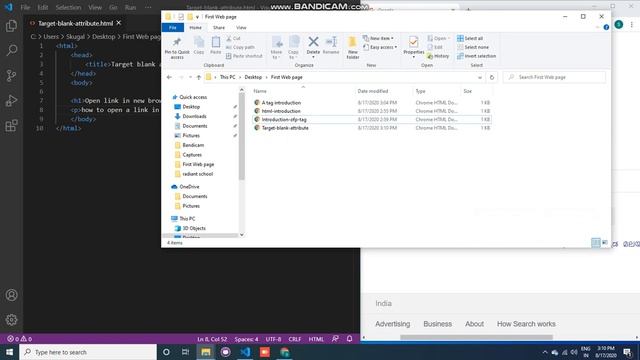Open Move to dropdown in ribbon

click(x=276, y=48)
